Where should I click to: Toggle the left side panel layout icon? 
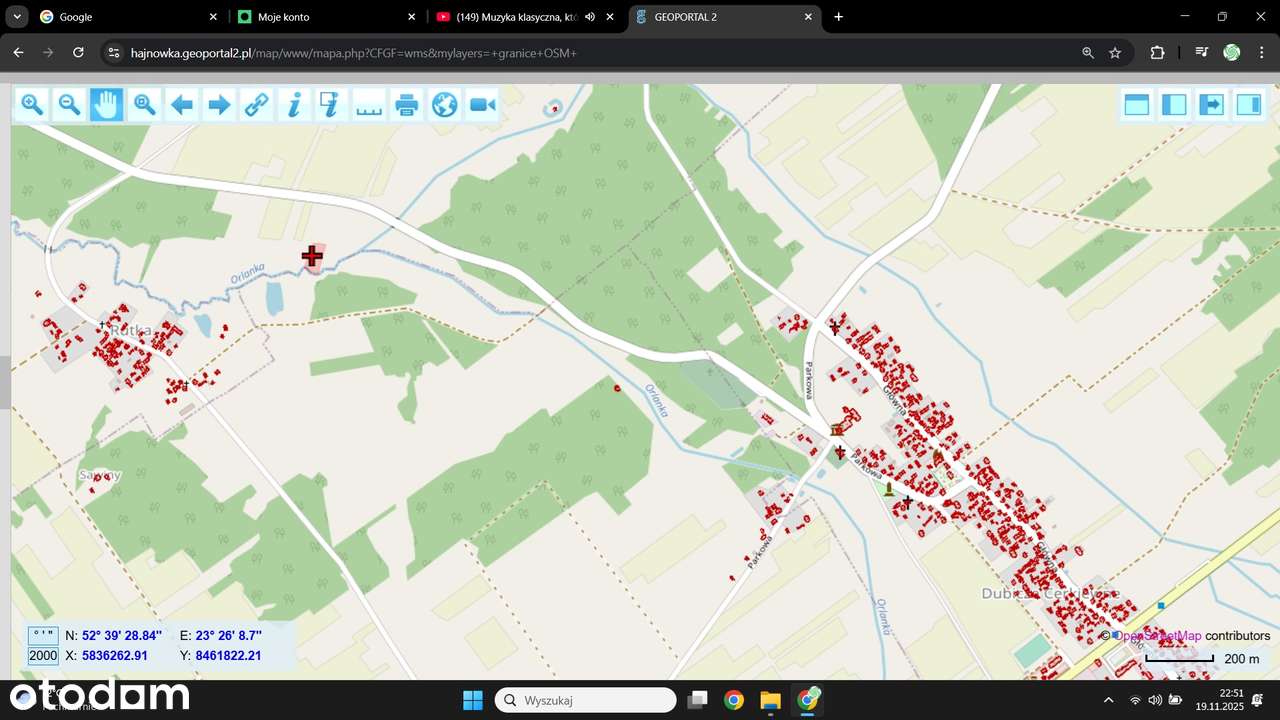point(1174,104)
